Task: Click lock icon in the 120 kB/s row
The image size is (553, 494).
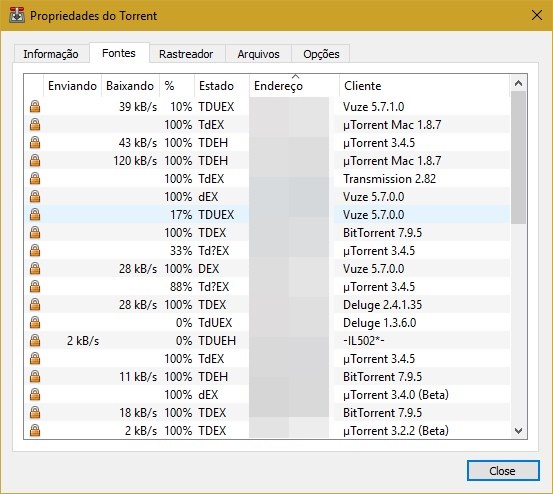Action: click(x=35, y=160)
